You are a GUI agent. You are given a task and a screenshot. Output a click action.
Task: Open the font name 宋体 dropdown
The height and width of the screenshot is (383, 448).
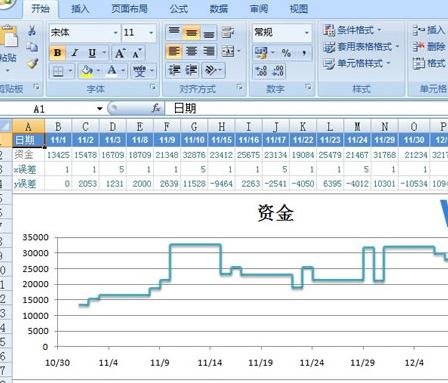(115, 33)
